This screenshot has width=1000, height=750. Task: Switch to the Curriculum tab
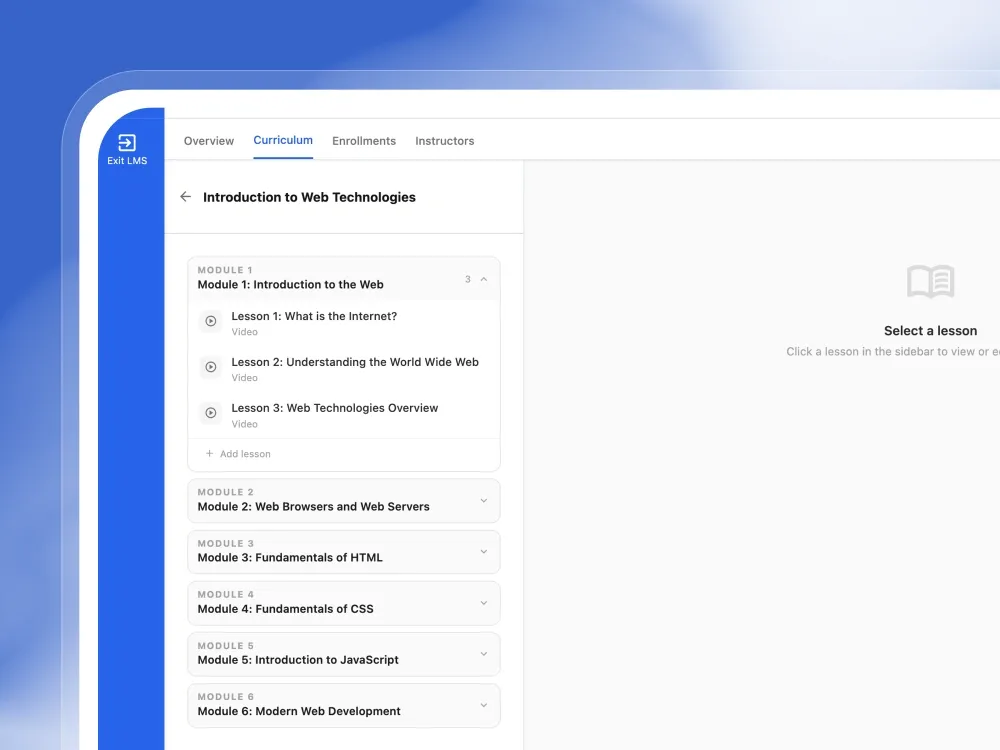(283, 140)
